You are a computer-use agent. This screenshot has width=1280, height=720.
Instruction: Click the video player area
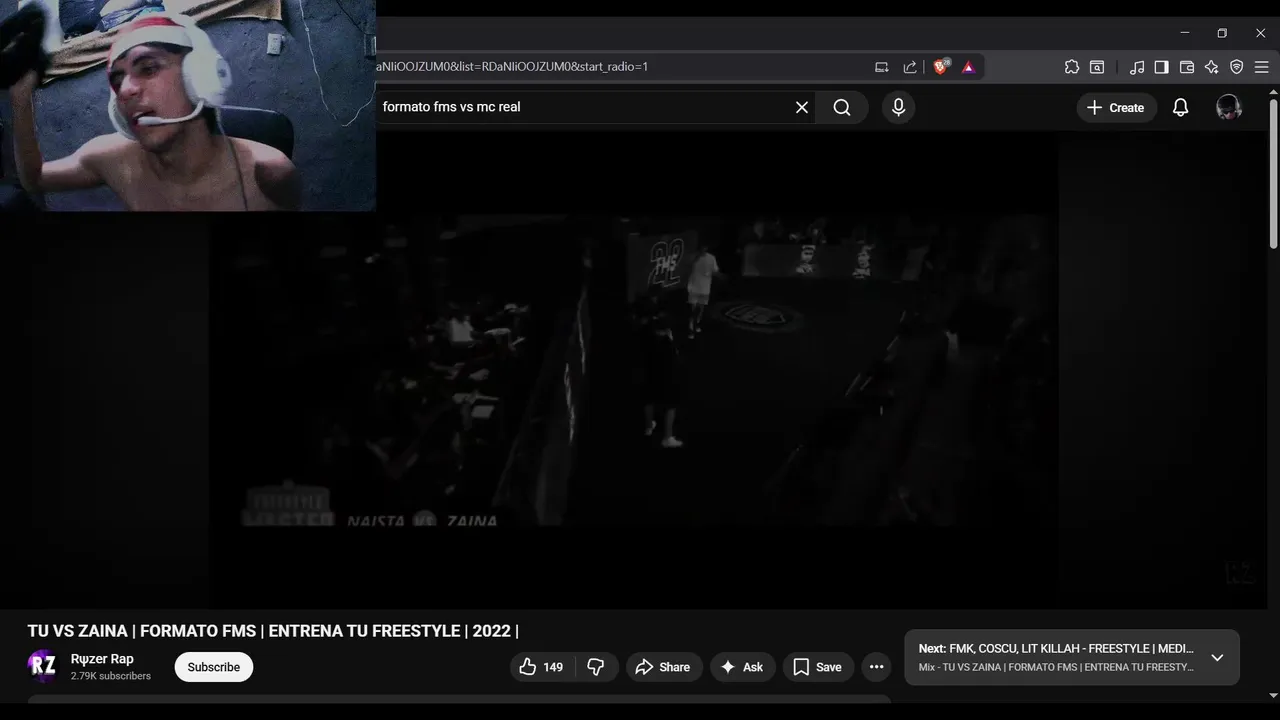pos(634,370)
